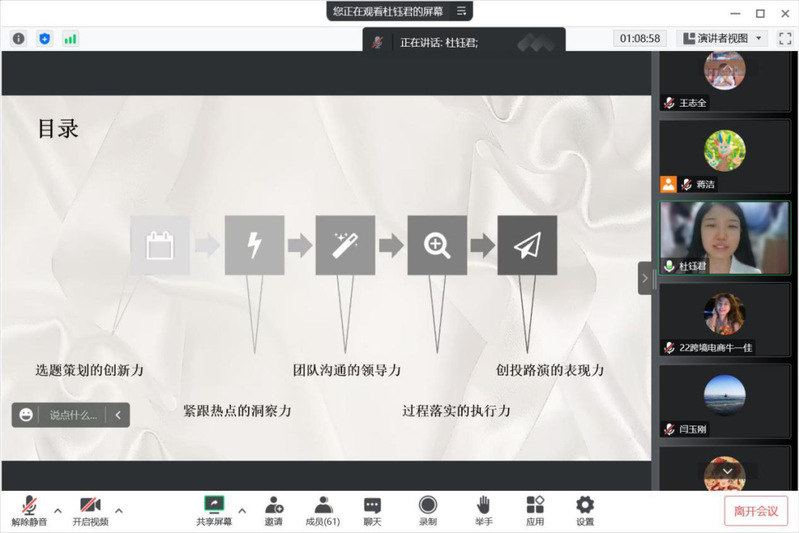This screenshot has height=533, width=799.
Task: Click slide text 紧跟热点的洞察力
Action: tap(237, 411)
